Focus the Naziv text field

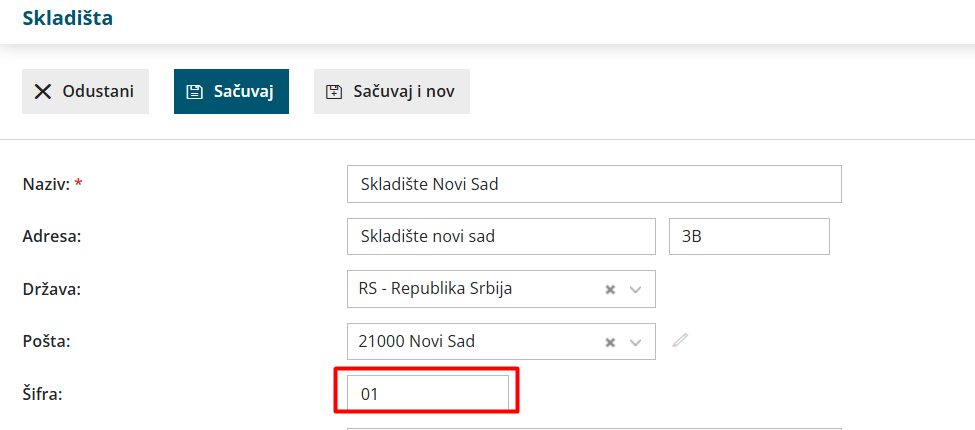pyautogui.click(x=594, y=184)
